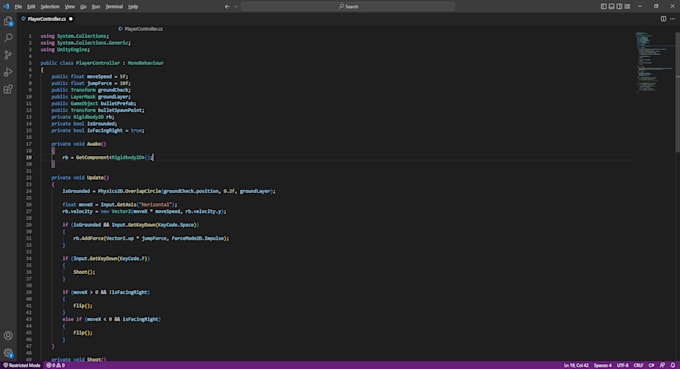Open Customize Layout icon
Screen dimensions: 680x369
pyautogui.click(x=627, y=7)
